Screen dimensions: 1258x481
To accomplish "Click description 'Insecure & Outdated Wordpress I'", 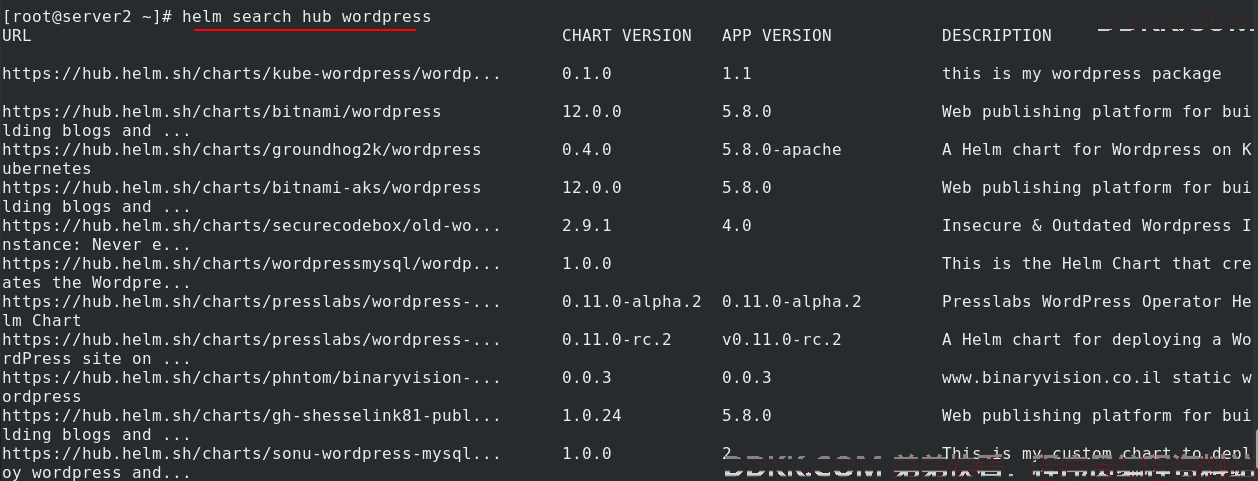I will point(1097,225).
